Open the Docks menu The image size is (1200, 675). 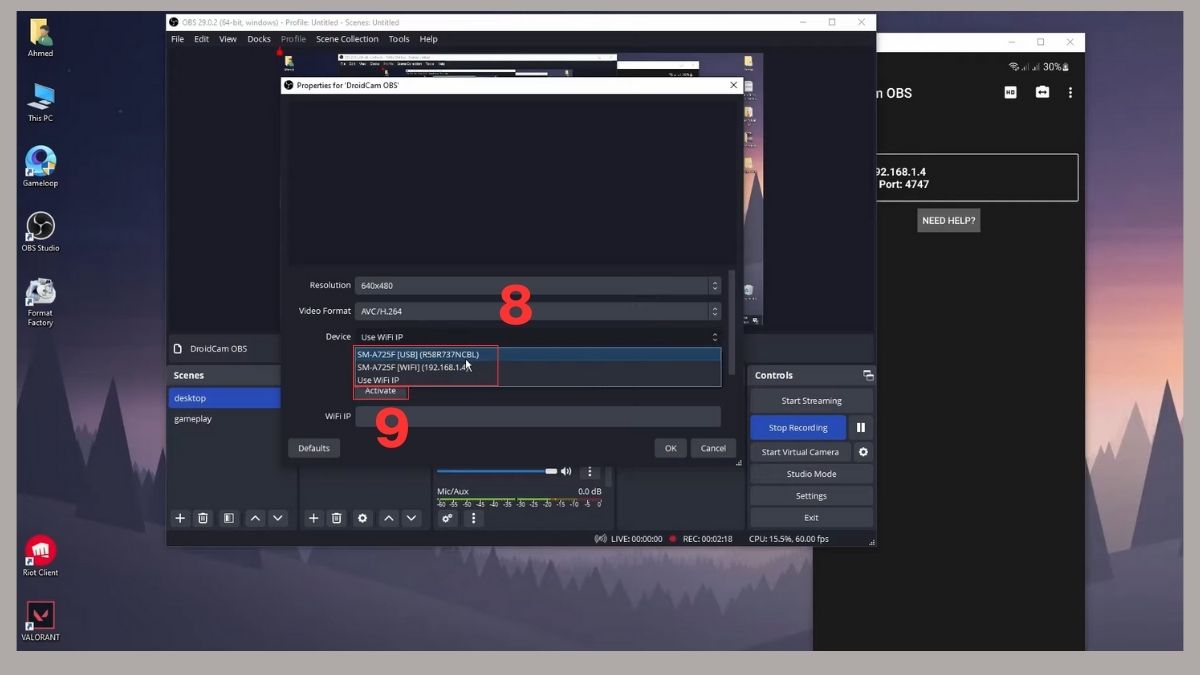coord(259,39)
